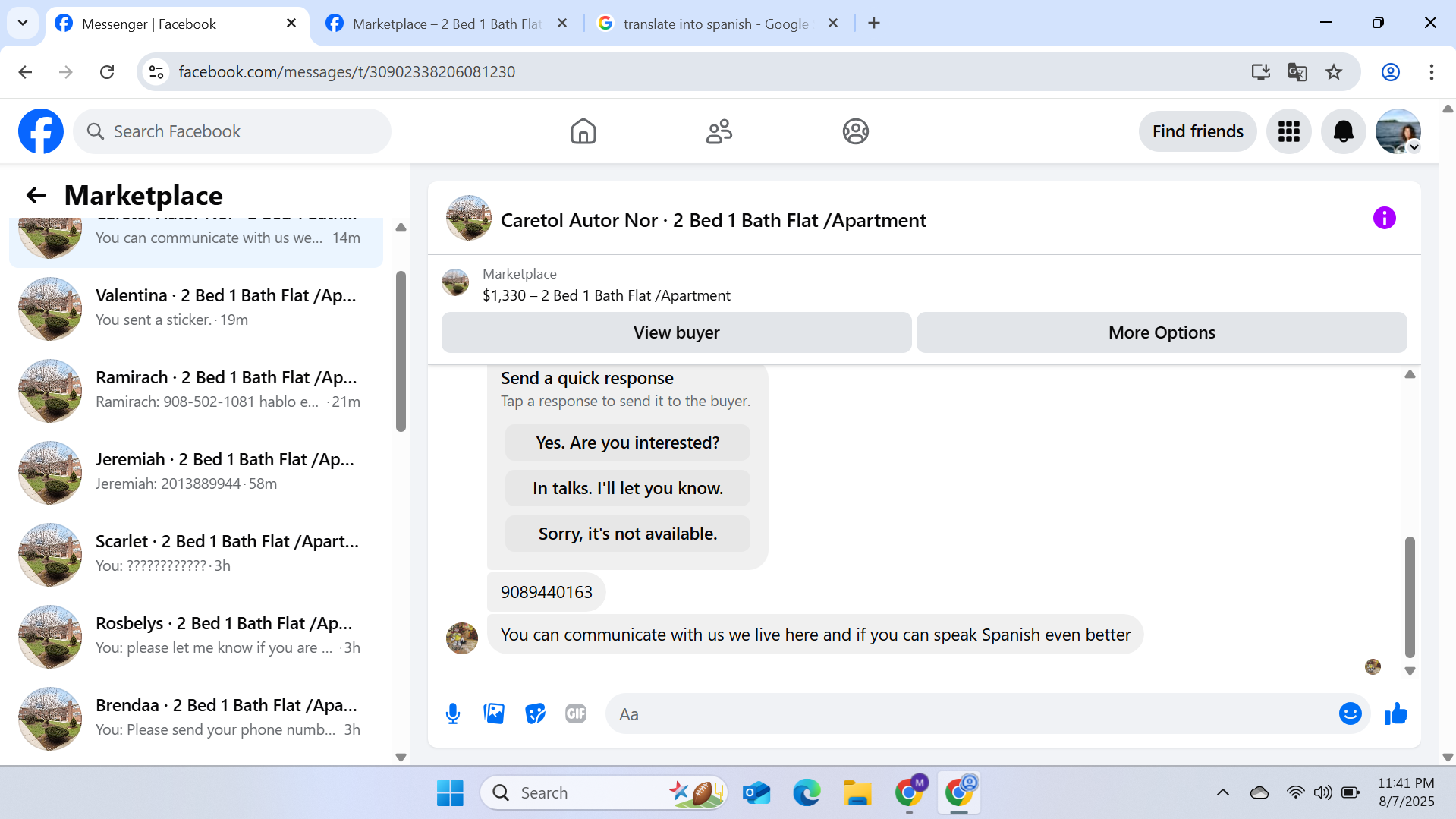Open Chrome profile icon
This screenshot has height=819, width=1456.
point(1390,72)
